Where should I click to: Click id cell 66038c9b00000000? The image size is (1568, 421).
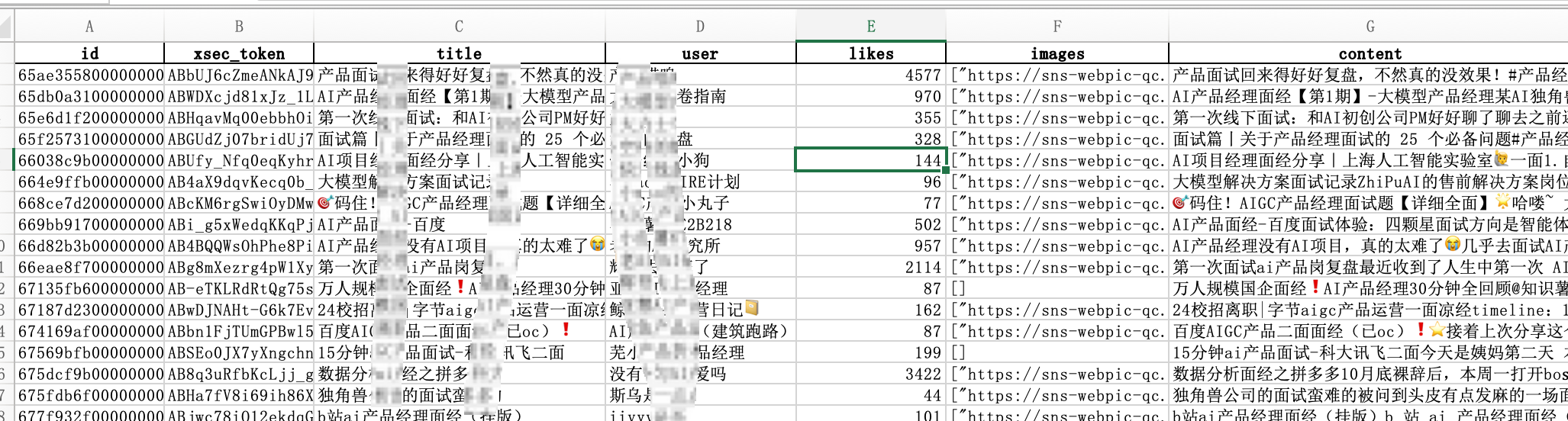coord(89,160)
